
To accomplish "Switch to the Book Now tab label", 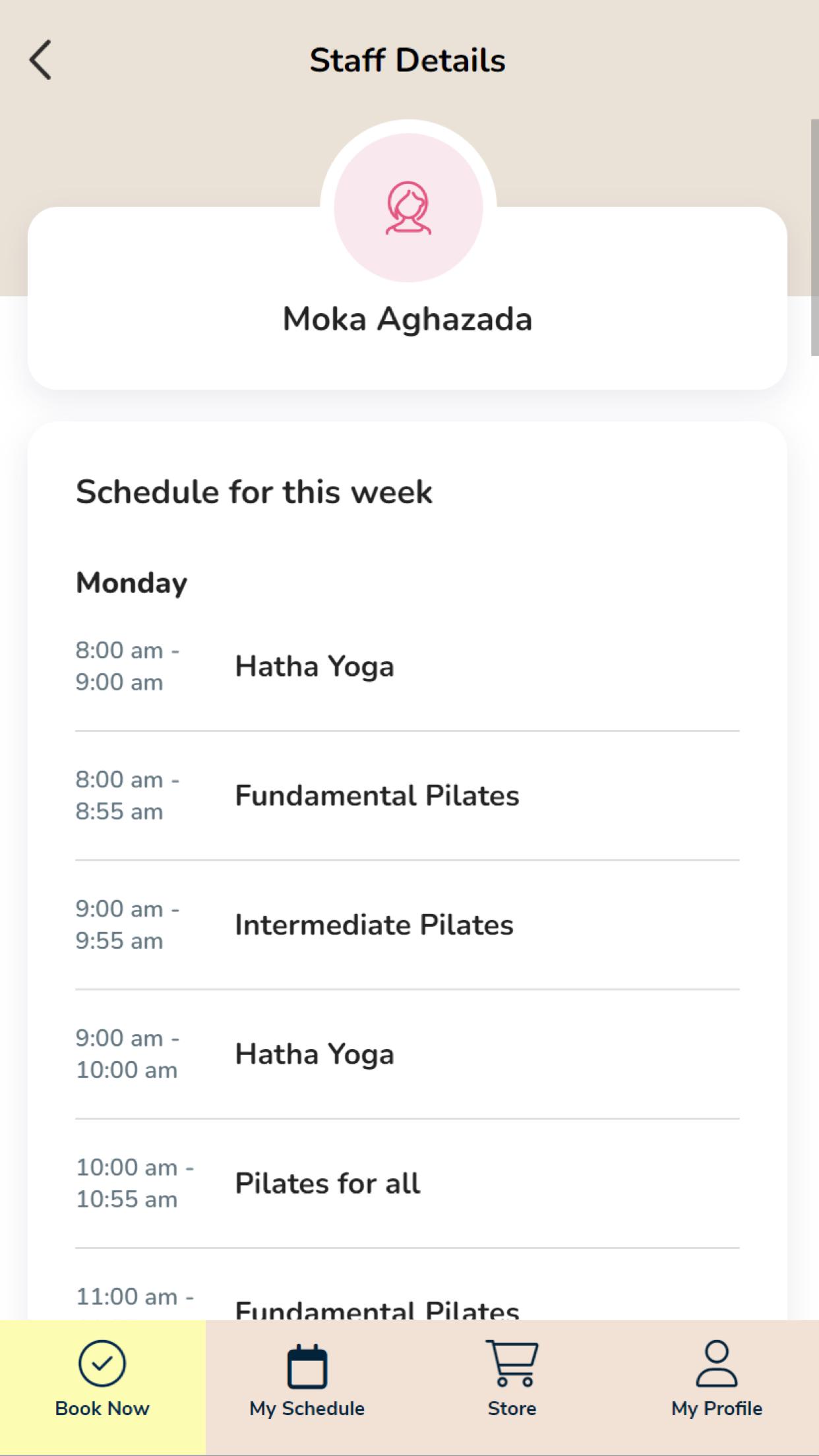I will (102, 1409).
